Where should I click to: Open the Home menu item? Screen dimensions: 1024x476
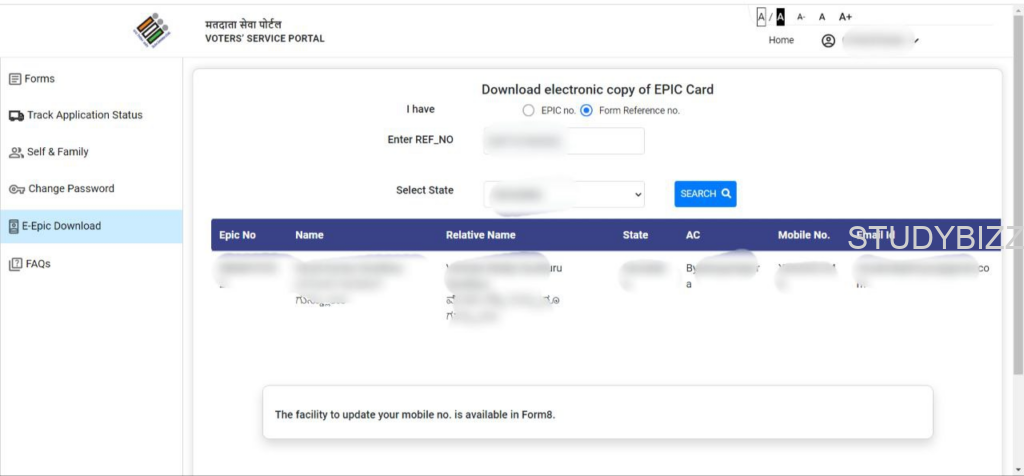coord(781,41)
